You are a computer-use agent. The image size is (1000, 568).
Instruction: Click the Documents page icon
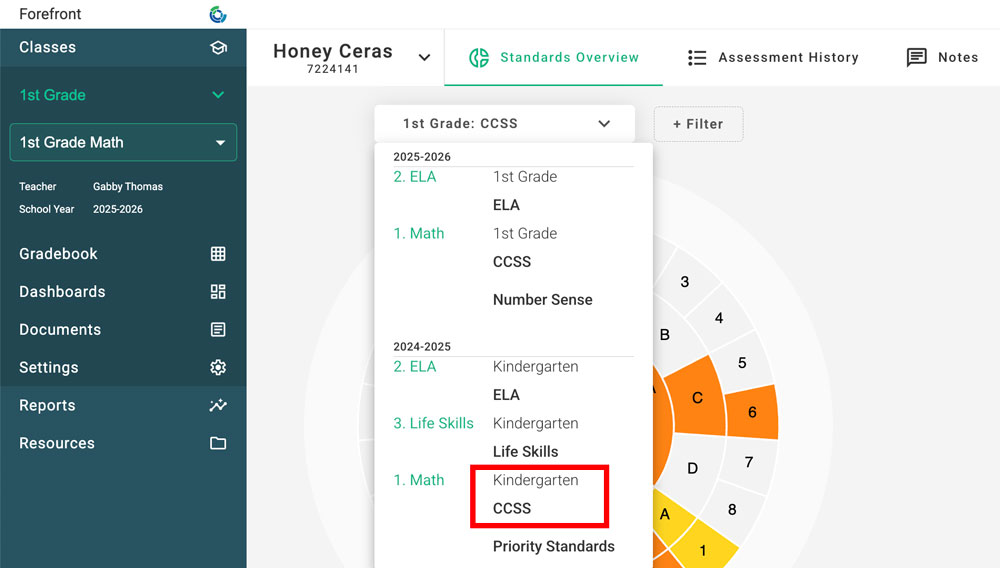pos(218,330)
